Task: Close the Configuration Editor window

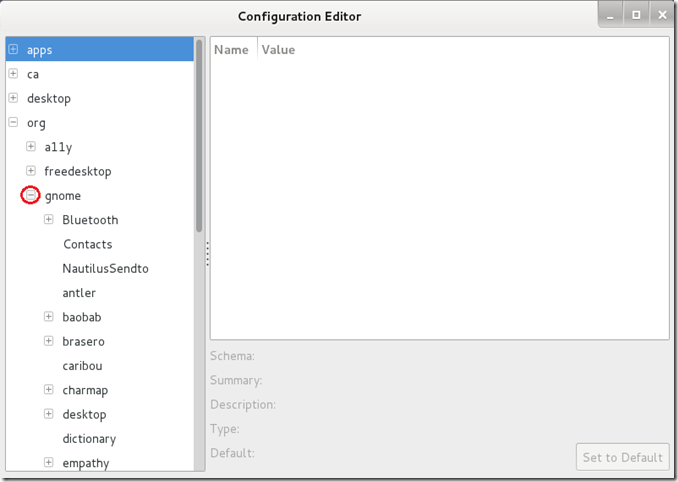Action: tap(662, 15)
